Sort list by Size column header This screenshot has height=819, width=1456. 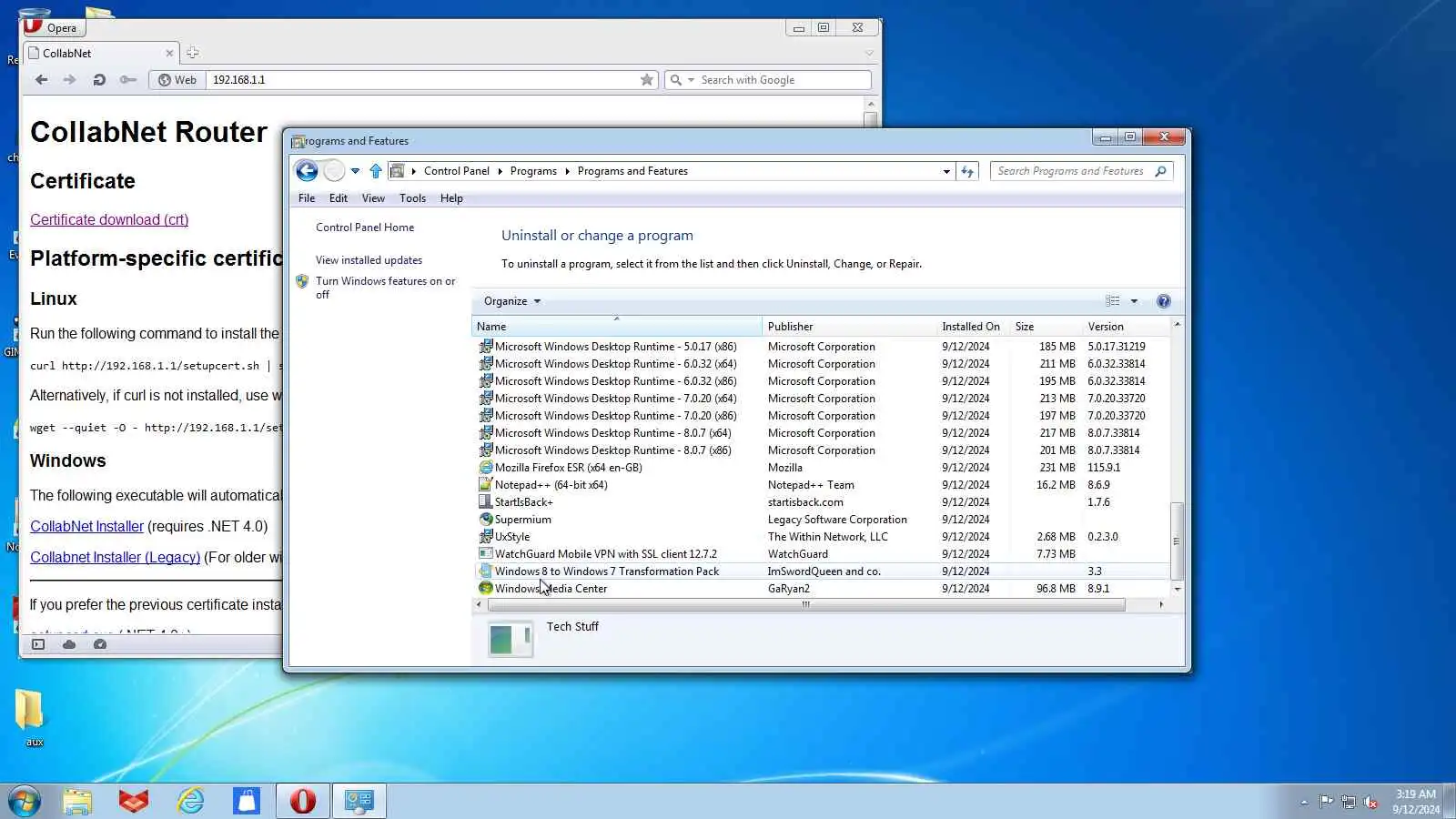point(1046,327)
